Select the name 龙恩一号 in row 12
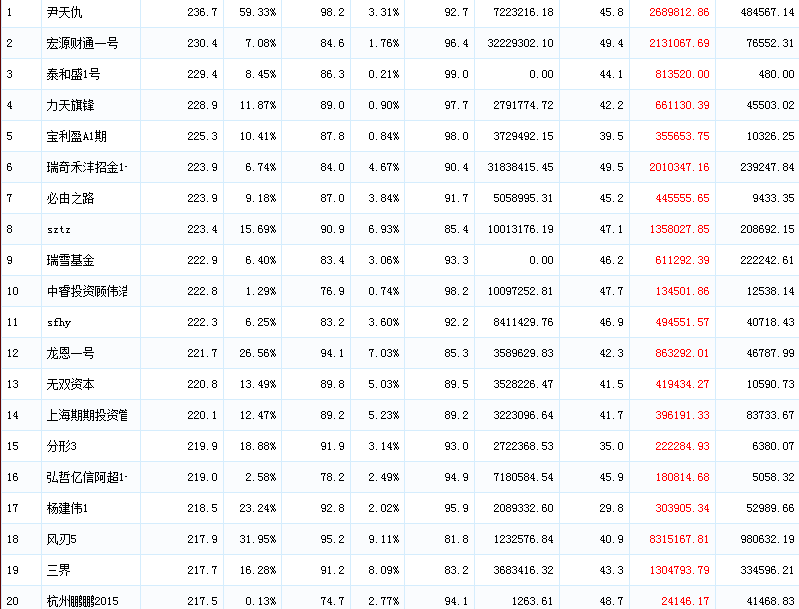The image size is (799, 609). 70,353
